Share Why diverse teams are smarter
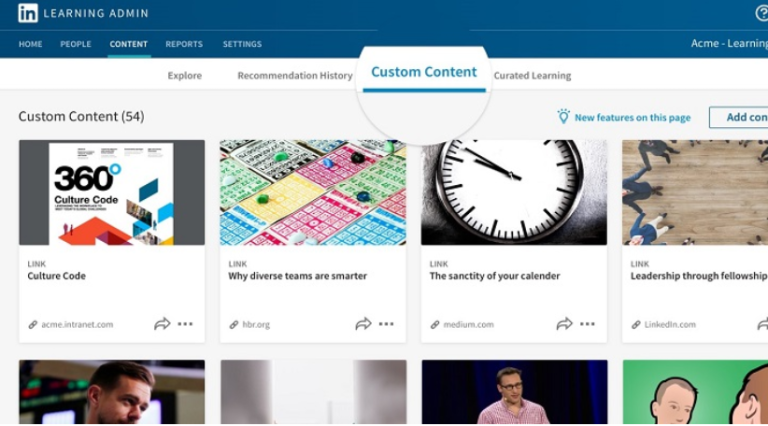The width and height of the screenshot is (768, 426). [x=363, y=324]
